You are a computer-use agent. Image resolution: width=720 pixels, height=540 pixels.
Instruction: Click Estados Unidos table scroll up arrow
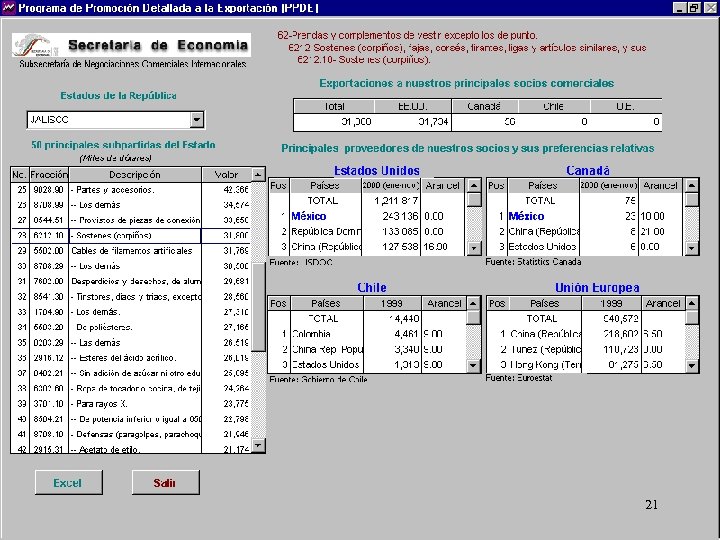pyautogui.click(x=474, y=186)
